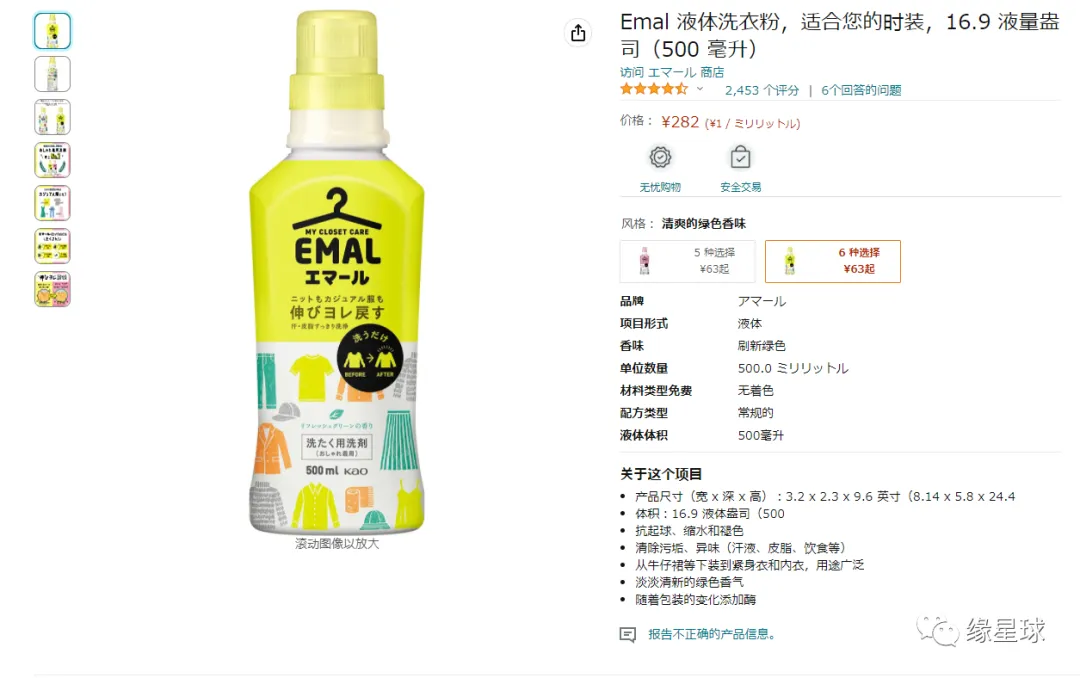The width and height of the screenshot is (1080, 678).
Task: Select the first product thumbnail
Action: [x=52, y=31]
